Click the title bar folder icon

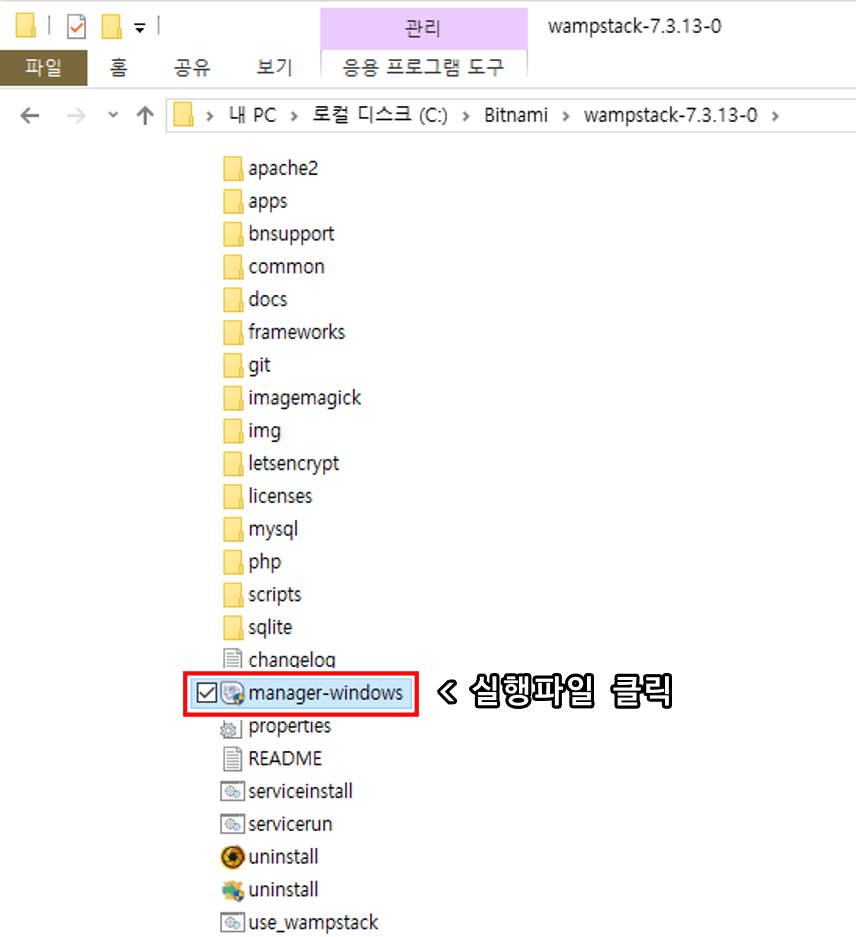pos(26,26)
